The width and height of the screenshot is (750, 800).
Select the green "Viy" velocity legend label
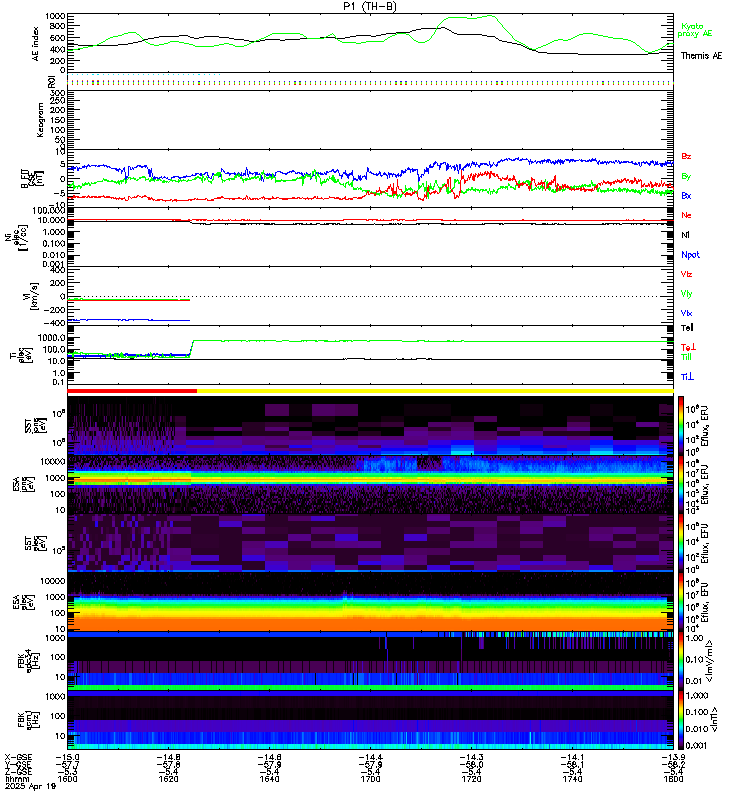click(686, 294)
